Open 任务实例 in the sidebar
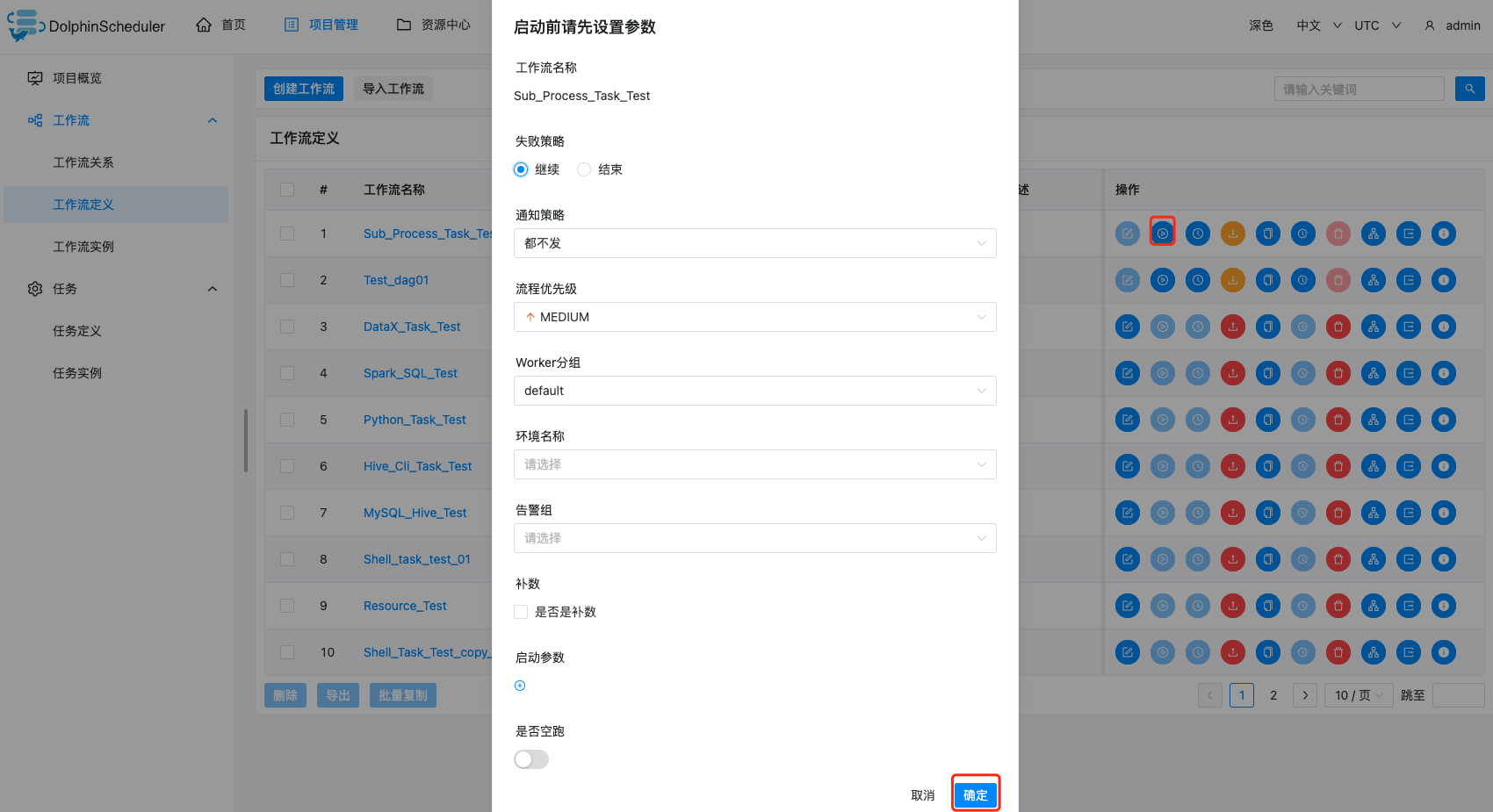Image resolution: width=1493 pixels, height=812 pixels. pos(76,373)
